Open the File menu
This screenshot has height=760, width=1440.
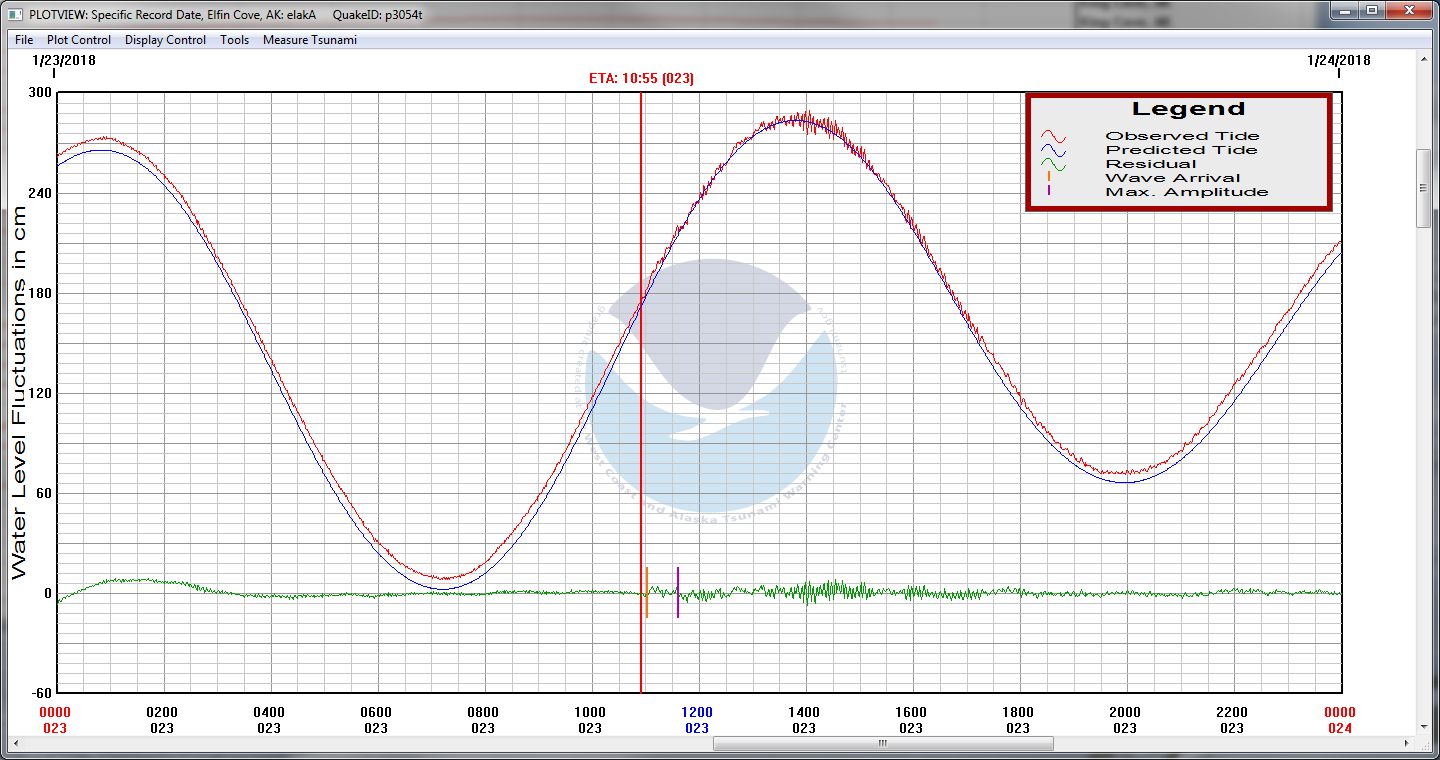tap(24, 40)
